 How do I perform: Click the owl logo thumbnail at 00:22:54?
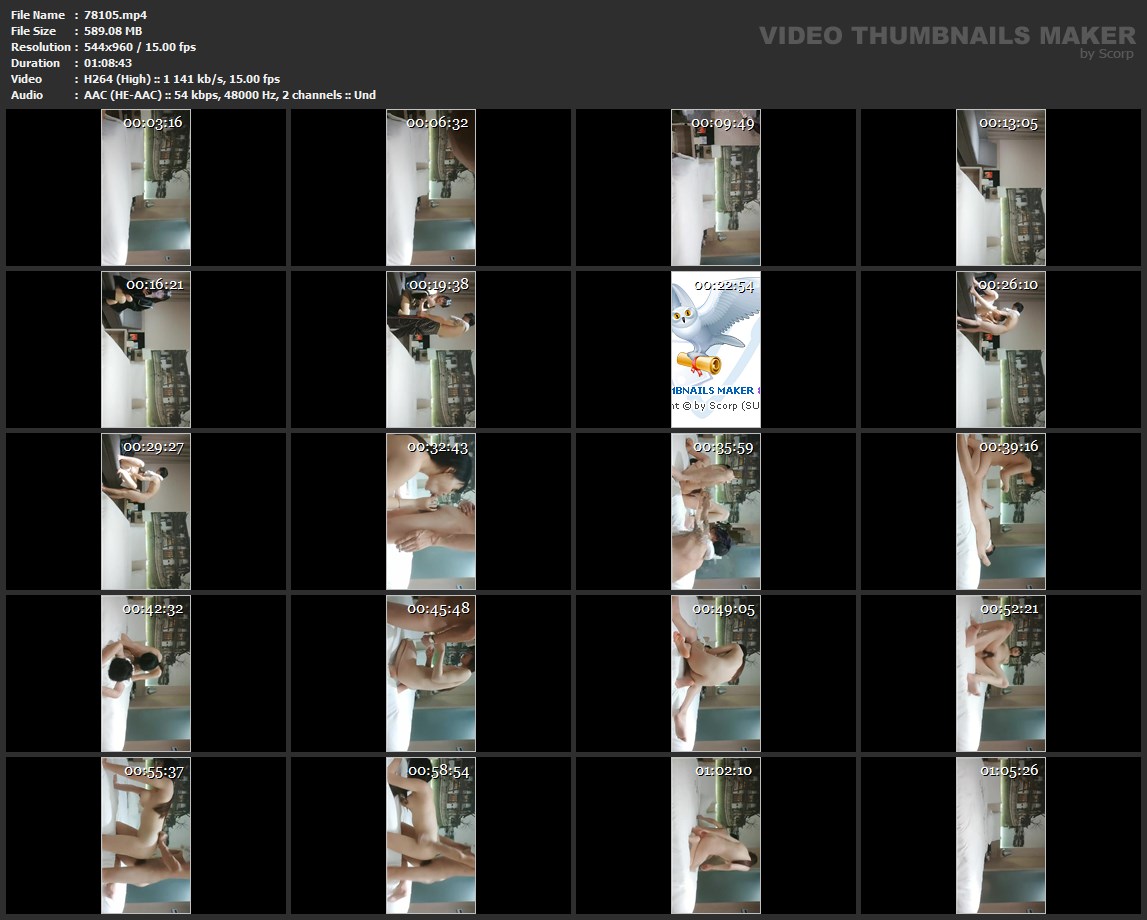click(715, 349)
